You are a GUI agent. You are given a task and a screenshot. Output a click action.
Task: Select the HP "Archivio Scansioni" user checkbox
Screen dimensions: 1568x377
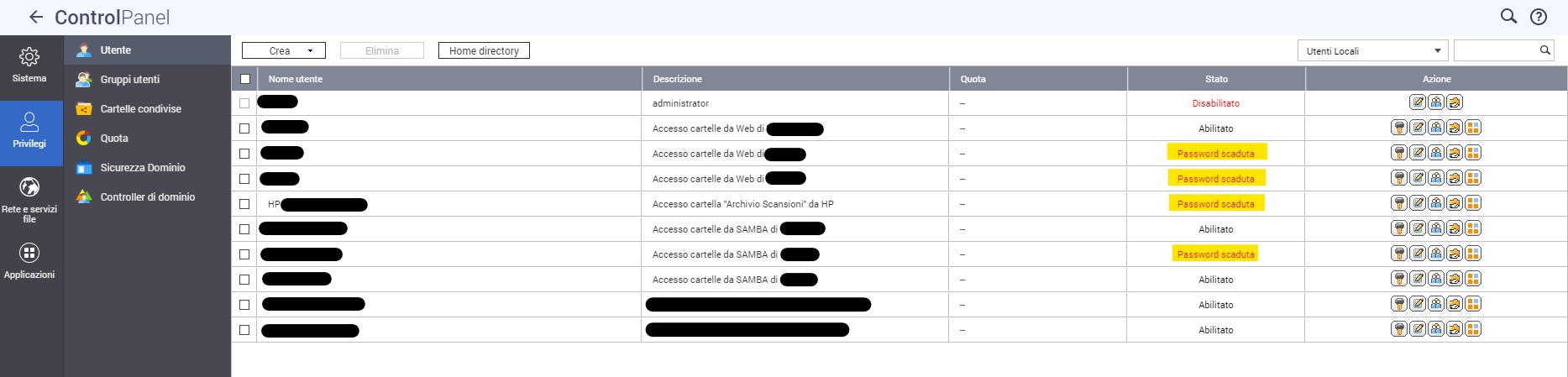[244, 204]
